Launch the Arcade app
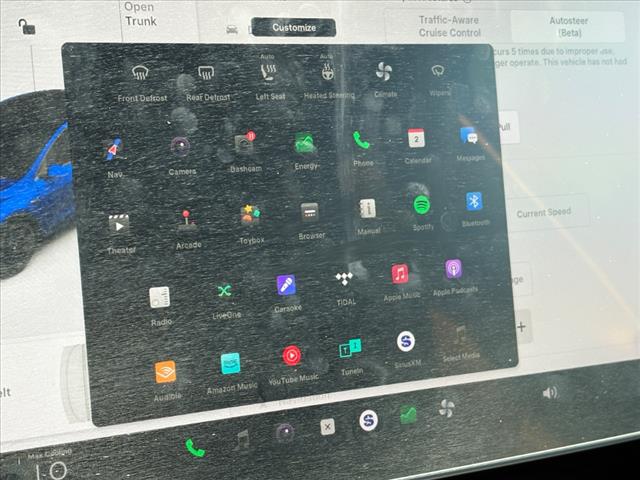Image resolution: width=640 pixels, height=480 pixels. [188, 229]
